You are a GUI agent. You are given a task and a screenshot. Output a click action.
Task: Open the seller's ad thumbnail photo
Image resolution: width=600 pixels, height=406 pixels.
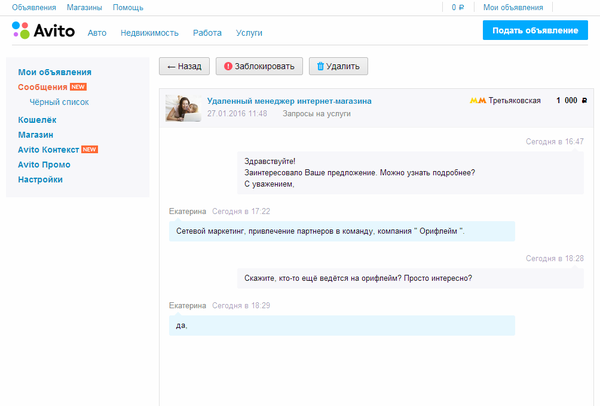pyautogui.click(x=184, y=107)
